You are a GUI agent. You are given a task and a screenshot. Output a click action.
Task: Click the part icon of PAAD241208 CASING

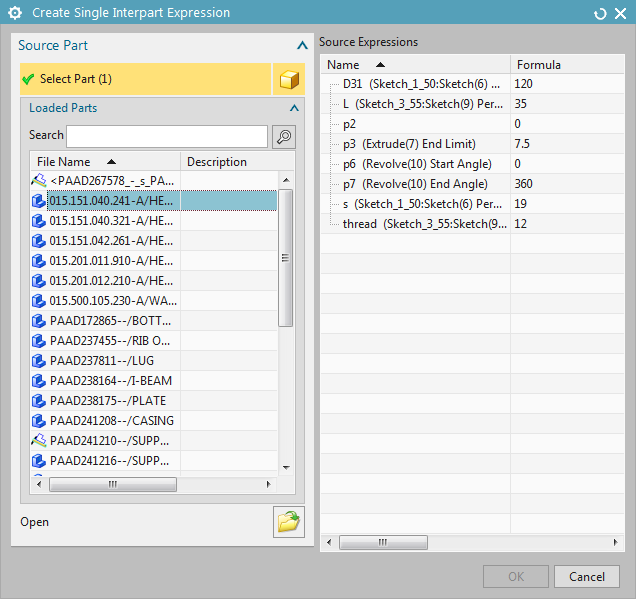click(x=39, y=421)
